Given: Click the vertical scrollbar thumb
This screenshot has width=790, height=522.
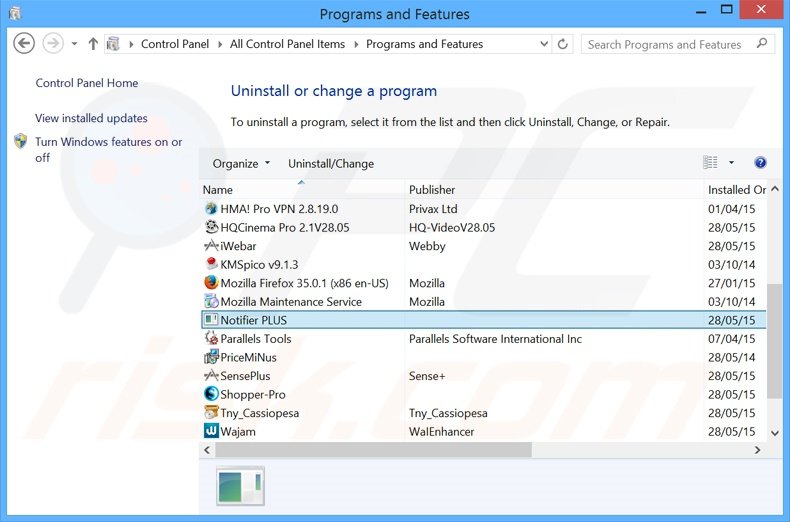Looking at the screenshot, I should pyautogui.click(x=774, y=341).
